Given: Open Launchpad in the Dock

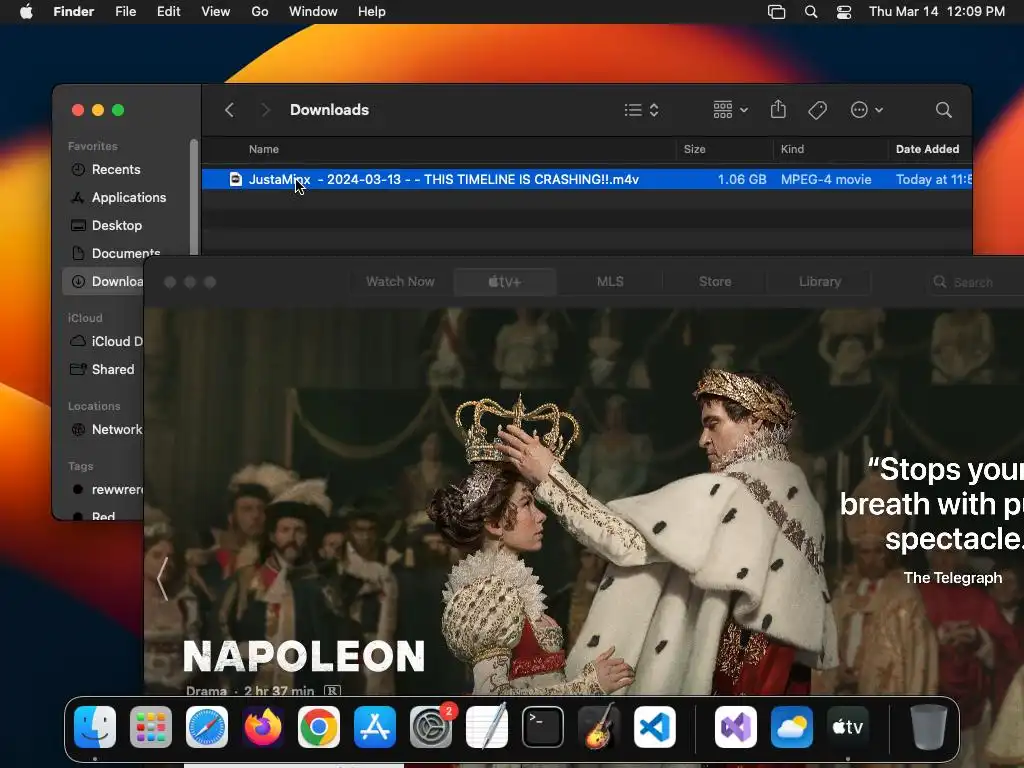Looking at the screenshot, I should pyautogui.click(x=151, y=727).
